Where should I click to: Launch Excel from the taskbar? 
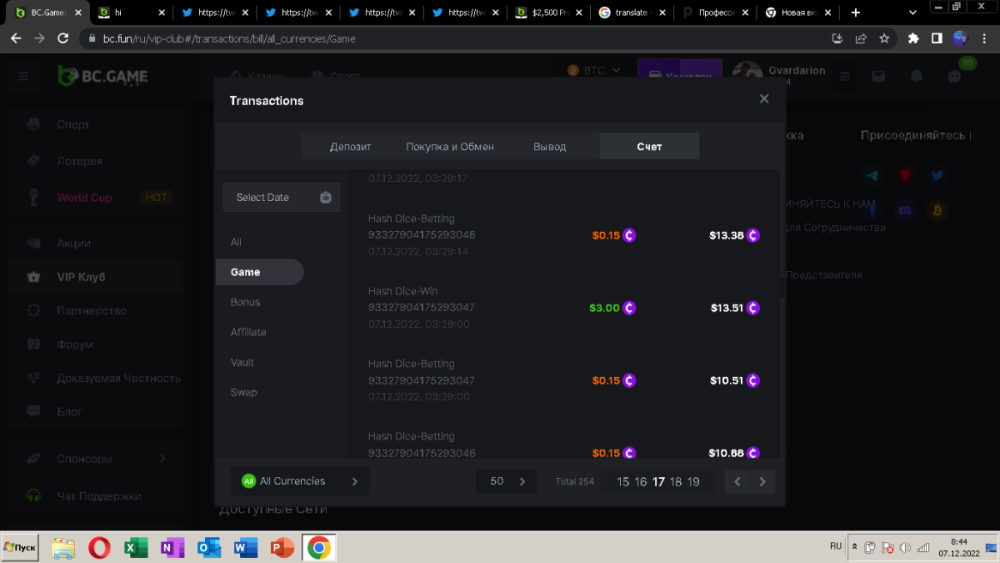tap(136, 547)
